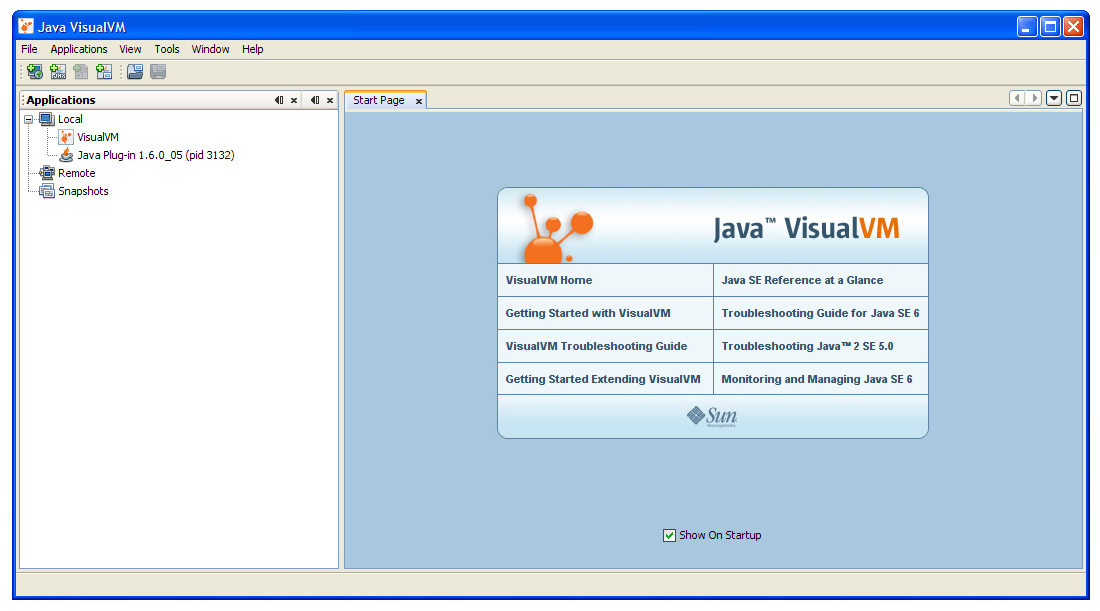The width and height of the screenshot is (1100, 611).
Task: Collapse the Local tree node
Action: (31, 118)
